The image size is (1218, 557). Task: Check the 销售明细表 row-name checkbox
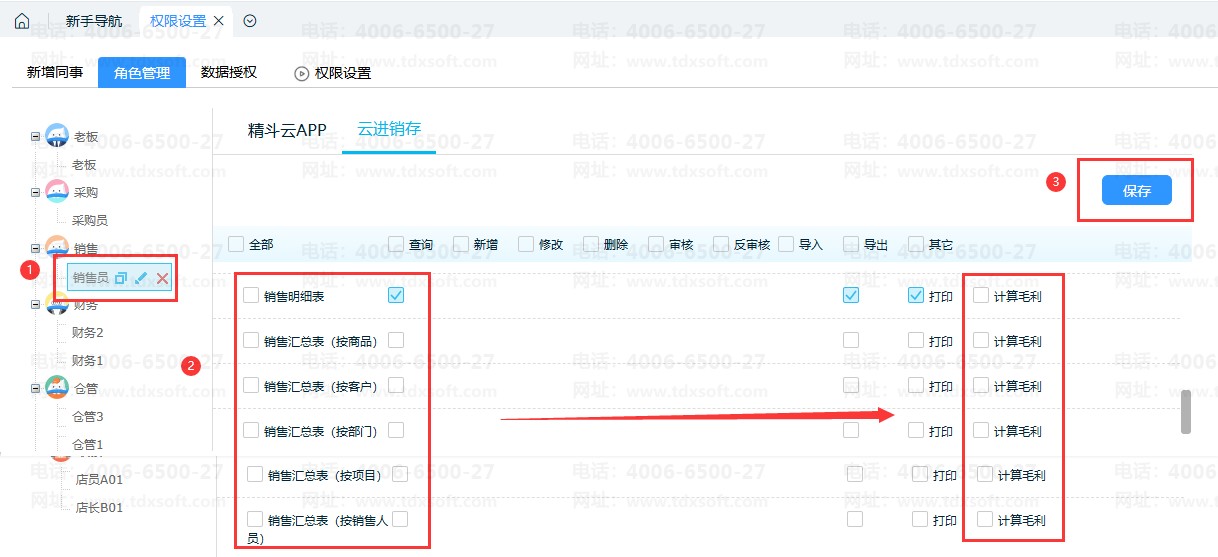pyautogui.click(x=251, y=295)
